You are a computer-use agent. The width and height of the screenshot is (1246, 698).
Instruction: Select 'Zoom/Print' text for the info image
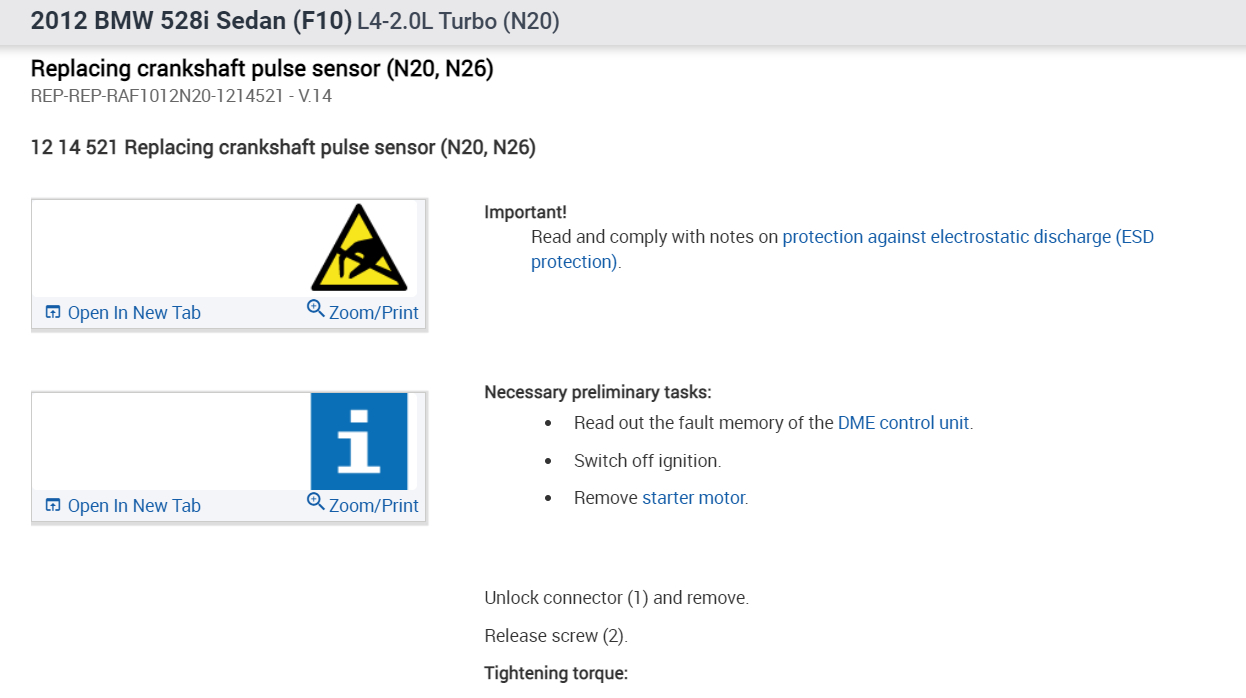click(374, 506)
